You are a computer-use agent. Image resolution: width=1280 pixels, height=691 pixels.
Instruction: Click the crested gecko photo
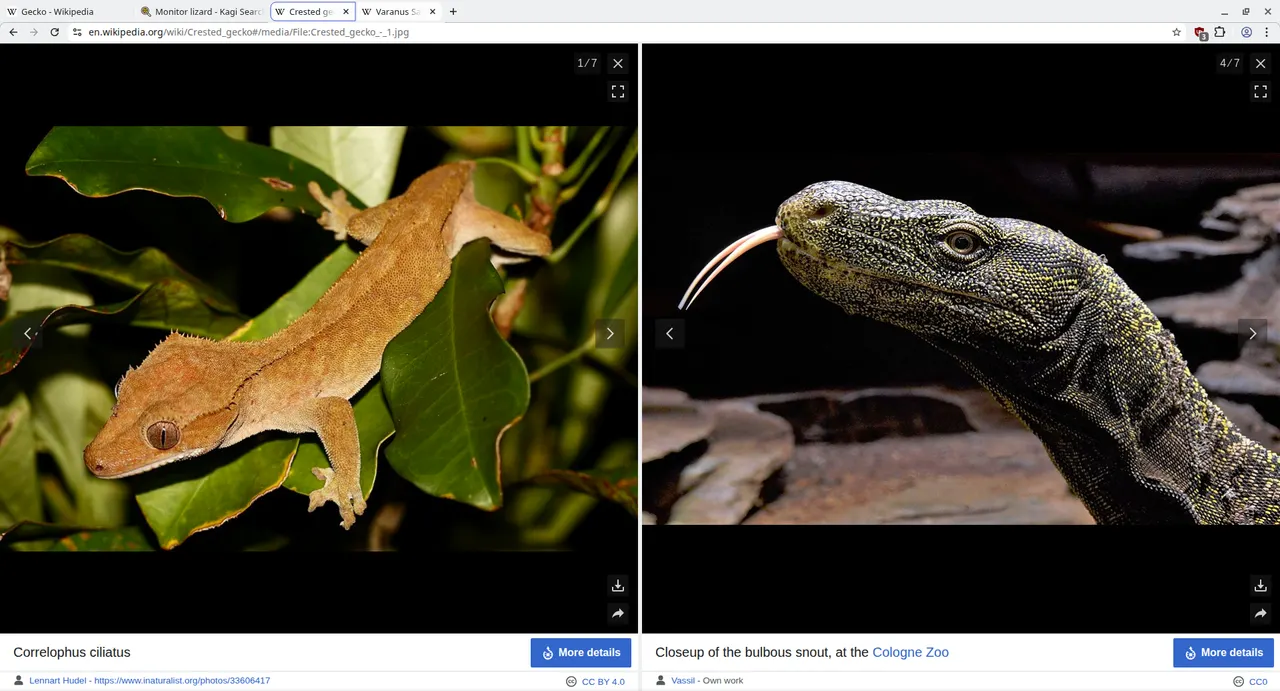pyautogui.click(x=318, y=338)
